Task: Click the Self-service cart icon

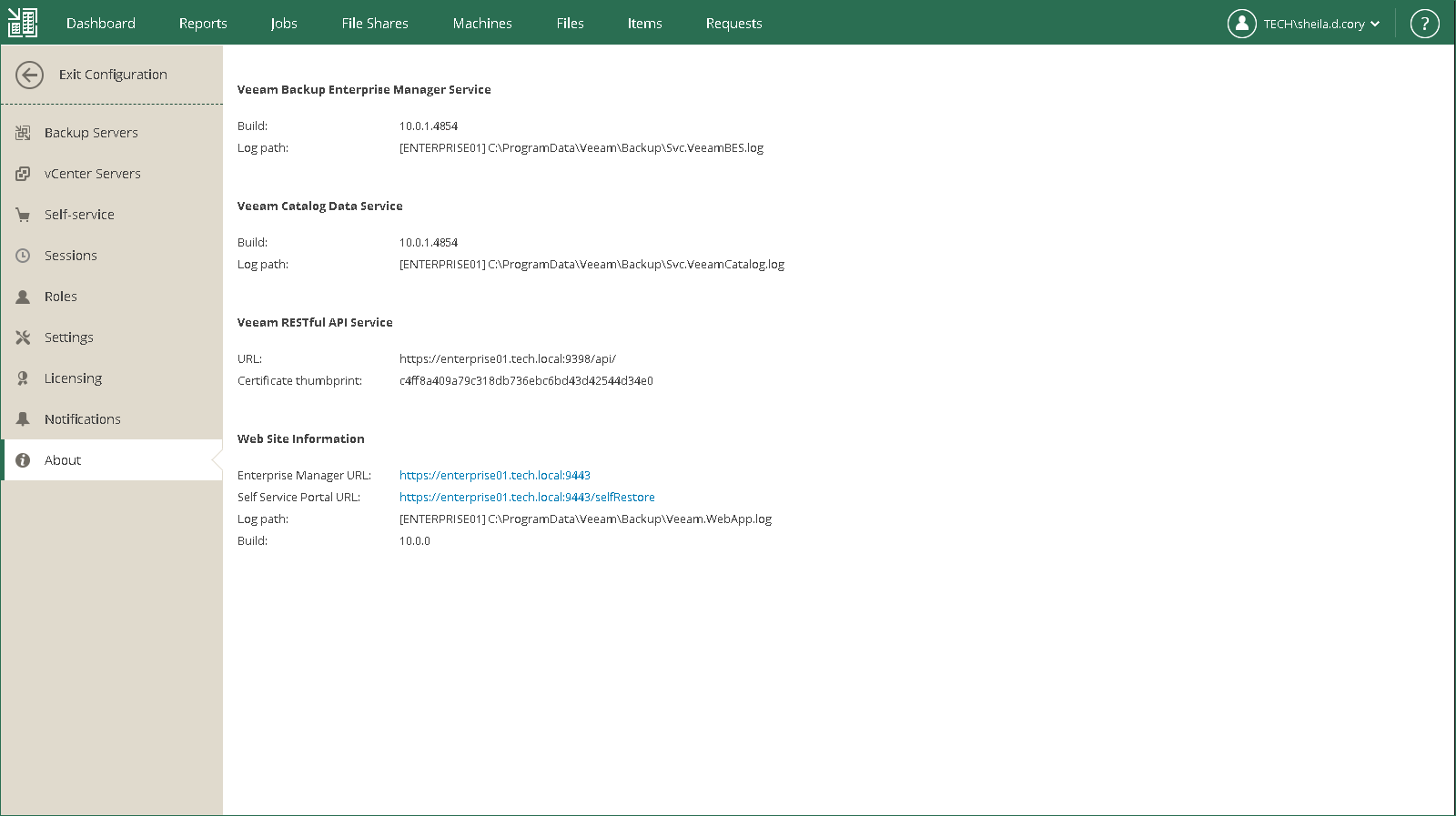Action: click(x=23, y=215)
